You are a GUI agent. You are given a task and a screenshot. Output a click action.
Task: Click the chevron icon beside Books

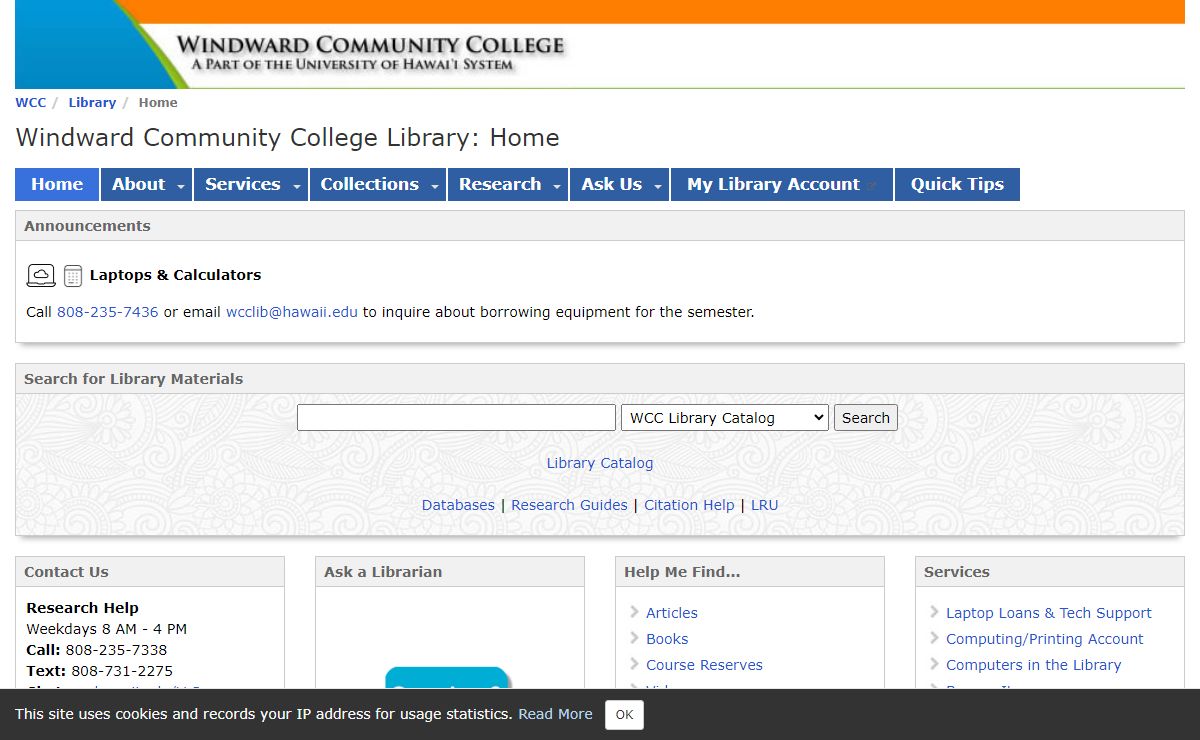[x=634, y=638]
